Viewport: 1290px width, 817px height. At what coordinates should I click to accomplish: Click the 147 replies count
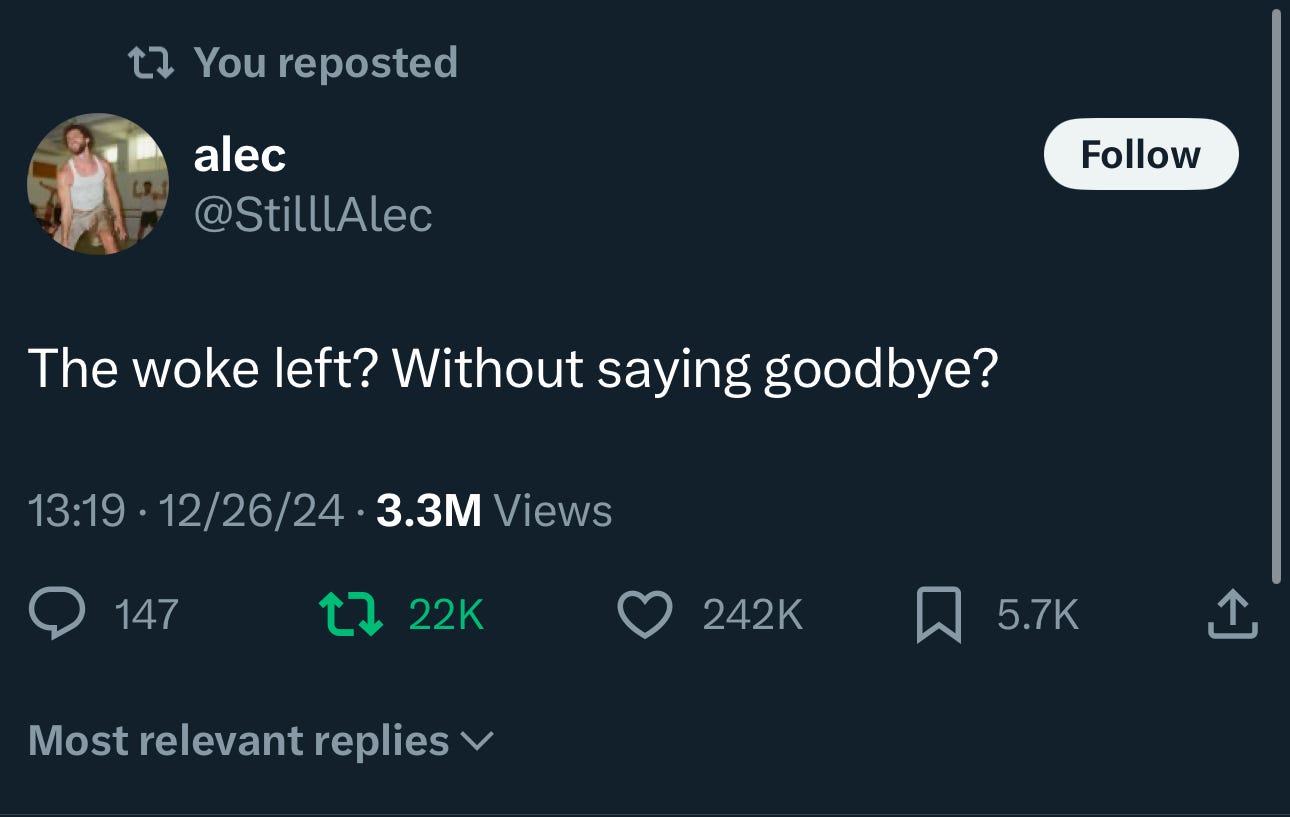click(x=147, y=614)
